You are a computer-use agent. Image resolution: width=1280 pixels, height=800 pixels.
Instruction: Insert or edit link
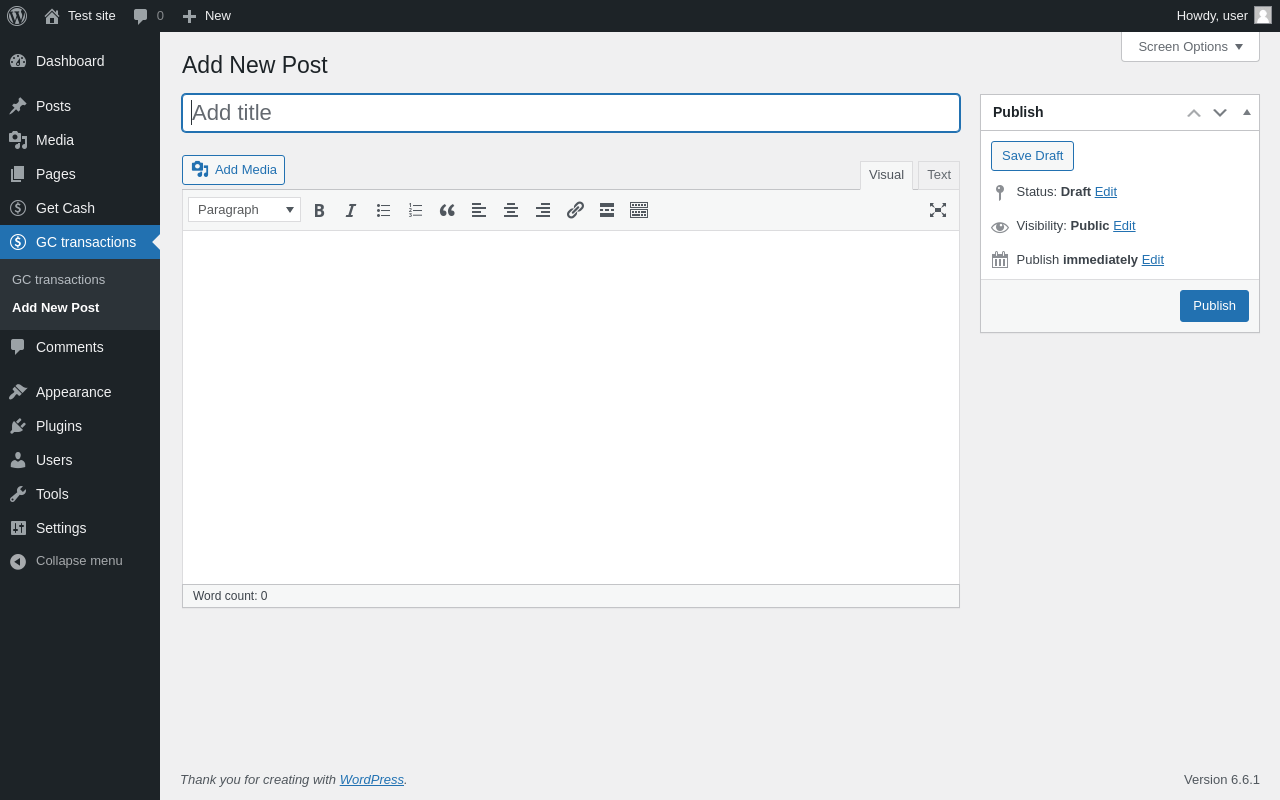click(575, 210)
